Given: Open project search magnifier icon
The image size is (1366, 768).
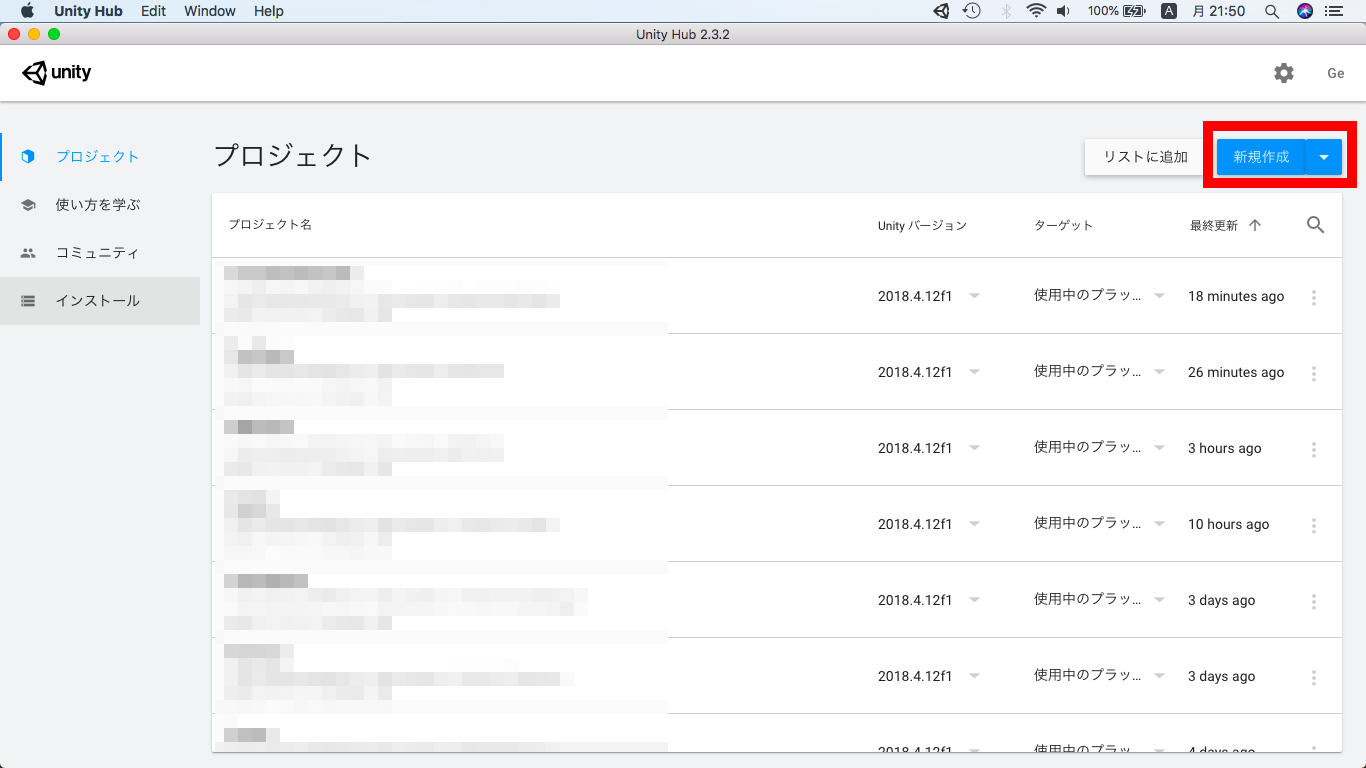Looking at the screenshot, I should pyautogui.click(x=1315, y=225).
